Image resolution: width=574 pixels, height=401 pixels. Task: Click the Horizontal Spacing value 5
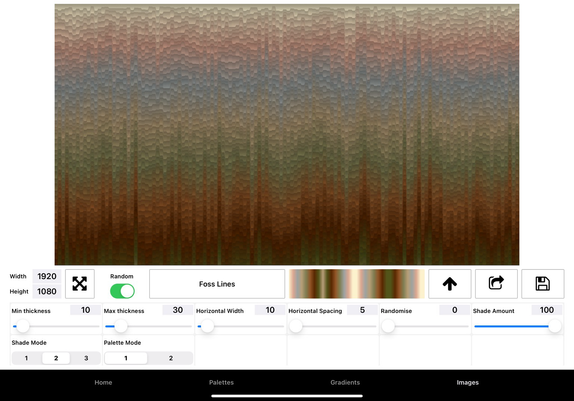(362, 310)
